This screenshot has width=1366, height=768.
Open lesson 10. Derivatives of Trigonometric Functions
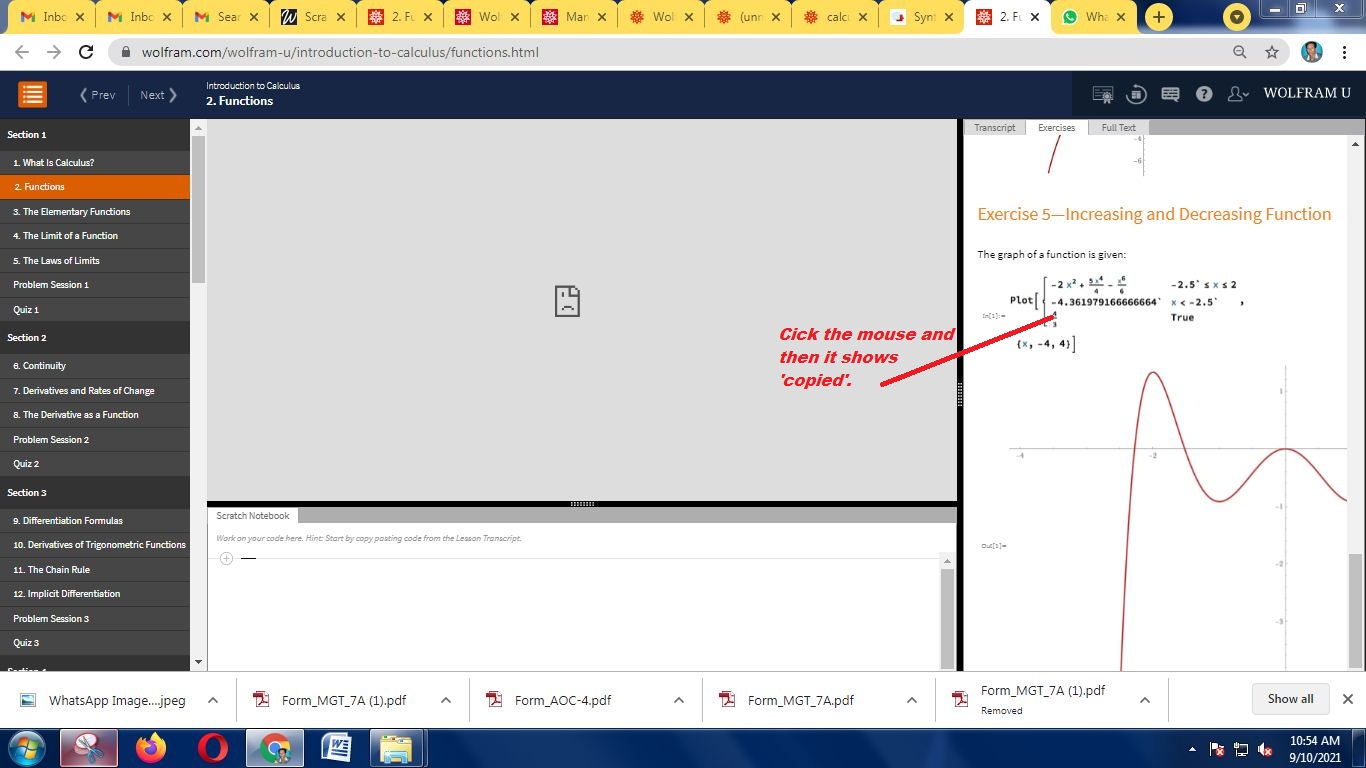pos(95,545)
